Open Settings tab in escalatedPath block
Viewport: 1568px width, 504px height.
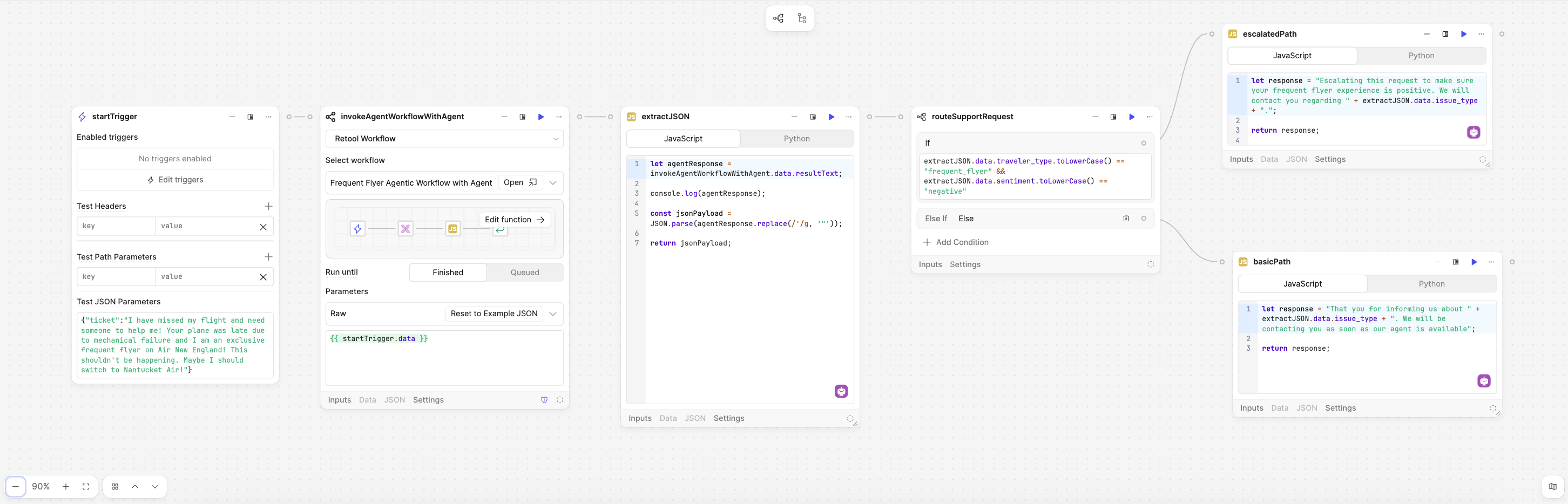(x=1329, y=159)
